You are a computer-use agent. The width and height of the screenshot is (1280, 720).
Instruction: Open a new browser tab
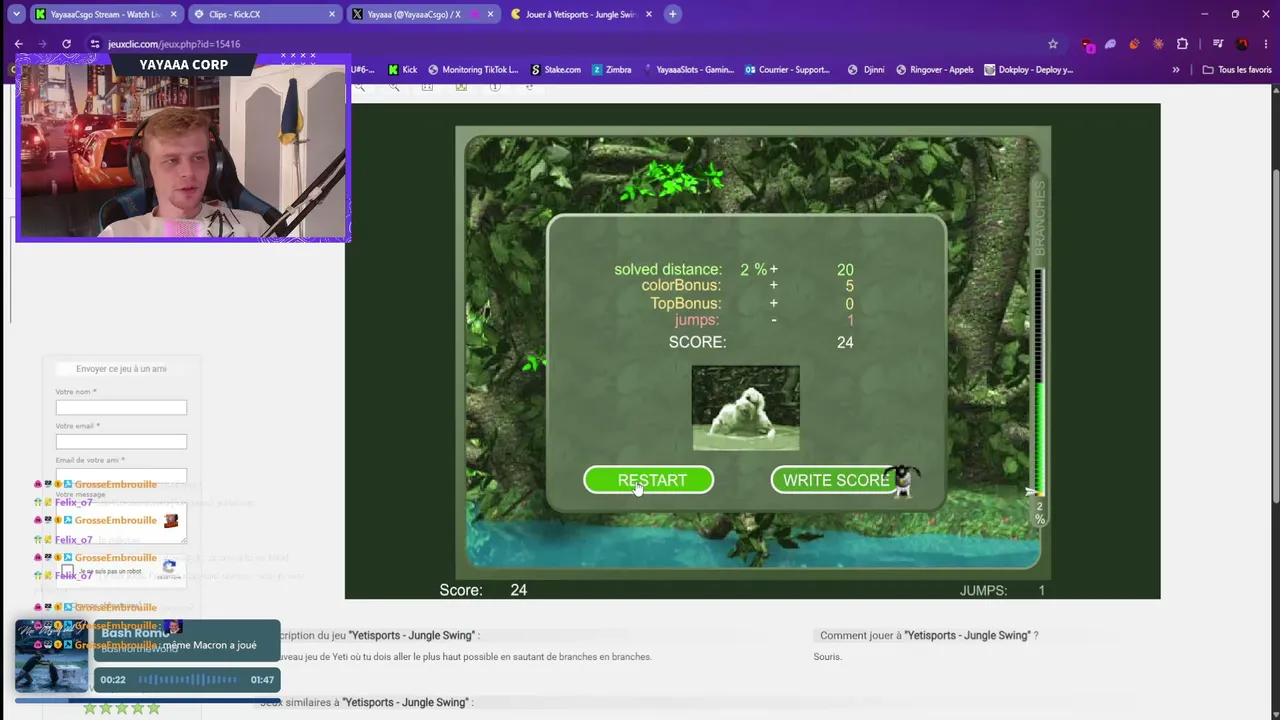(x=673, y=14)
